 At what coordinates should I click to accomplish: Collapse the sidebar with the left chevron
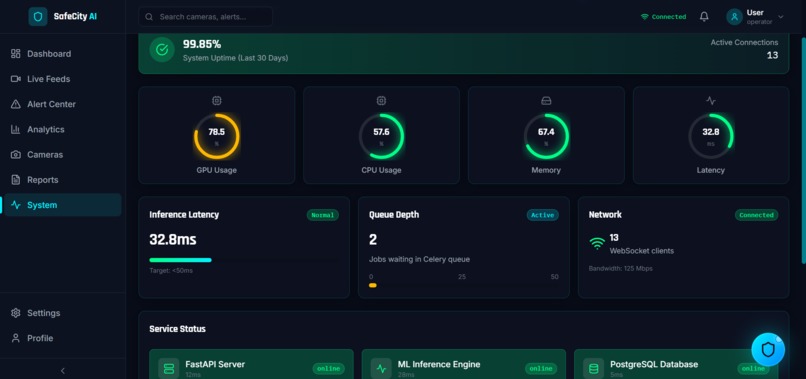click(x=63, y=370)
